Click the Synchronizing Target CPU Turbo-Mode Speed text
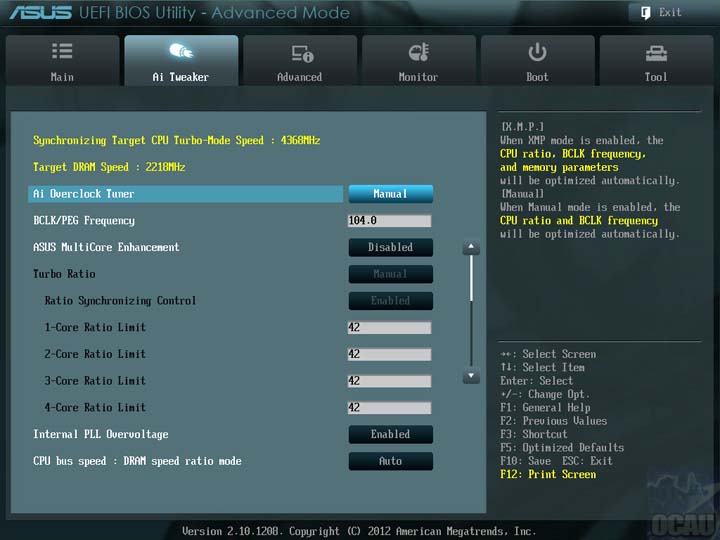Viewport: 720px width, 540px height. pyautogui.click(x=177, y=141)
